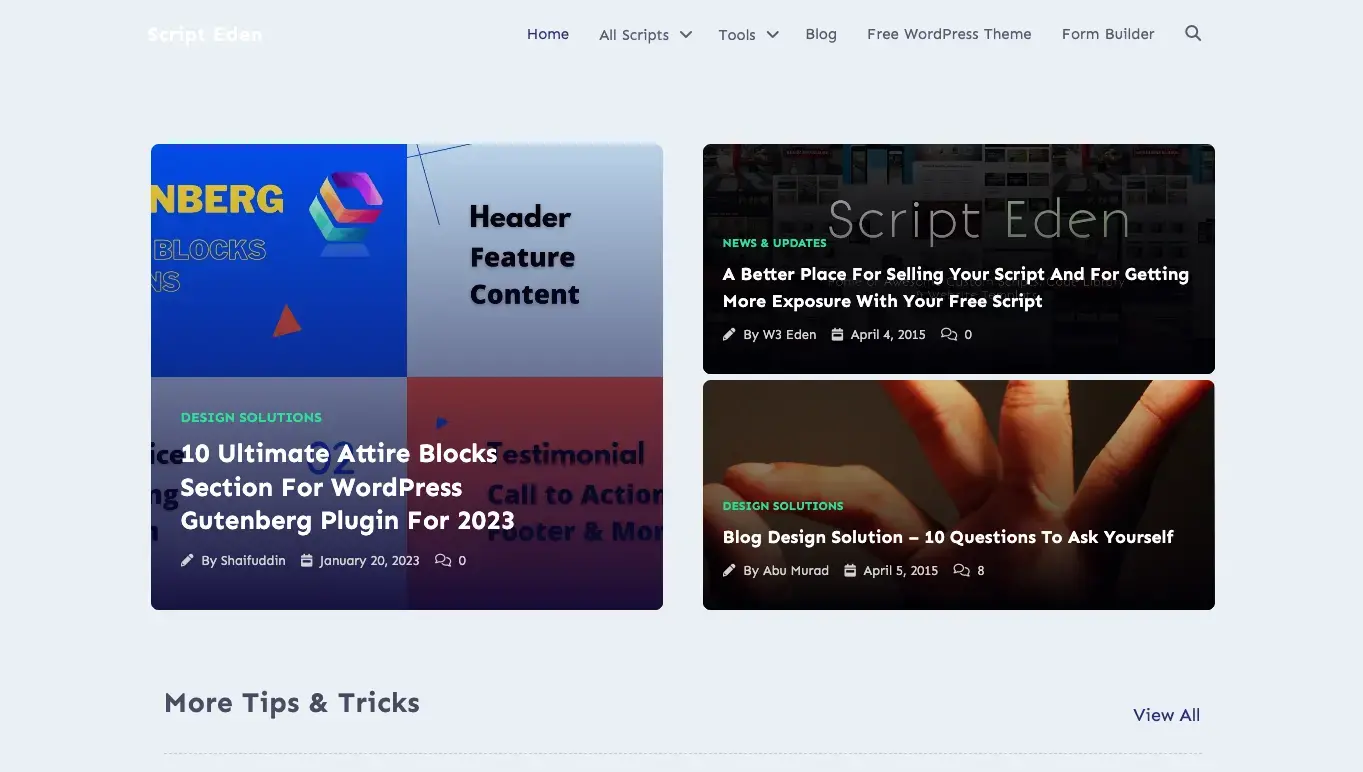Open the All Scripts menu
This screenshot has width=1363, height=772.
point(634,35)
